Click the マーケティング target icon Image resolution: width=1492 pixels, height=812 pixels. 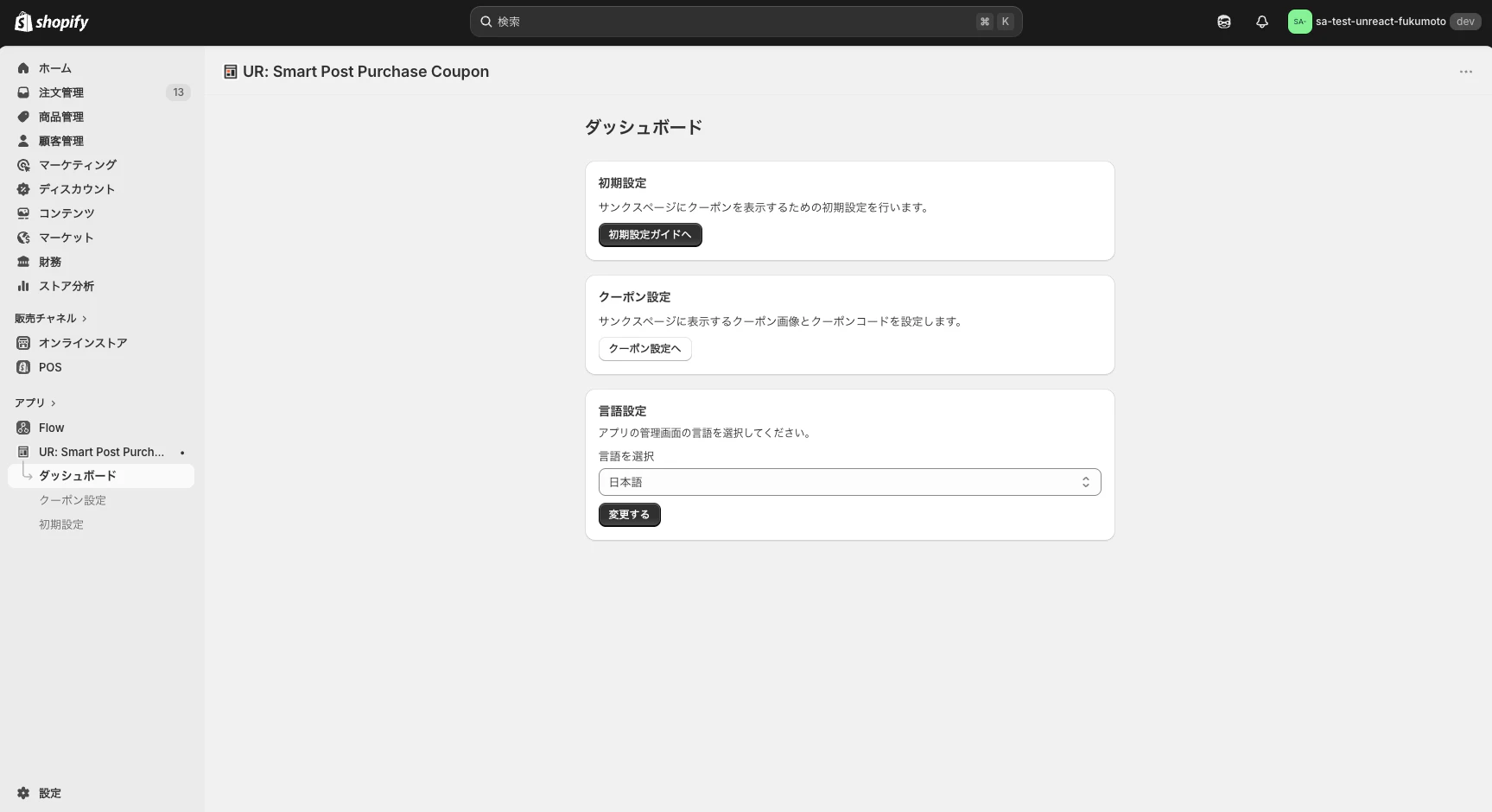23,165
